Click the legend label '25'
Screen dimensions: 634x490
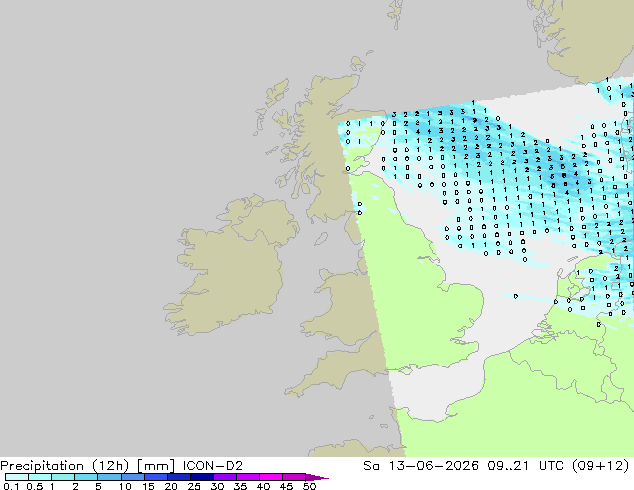pyautogui.click(x=194, y=486)
